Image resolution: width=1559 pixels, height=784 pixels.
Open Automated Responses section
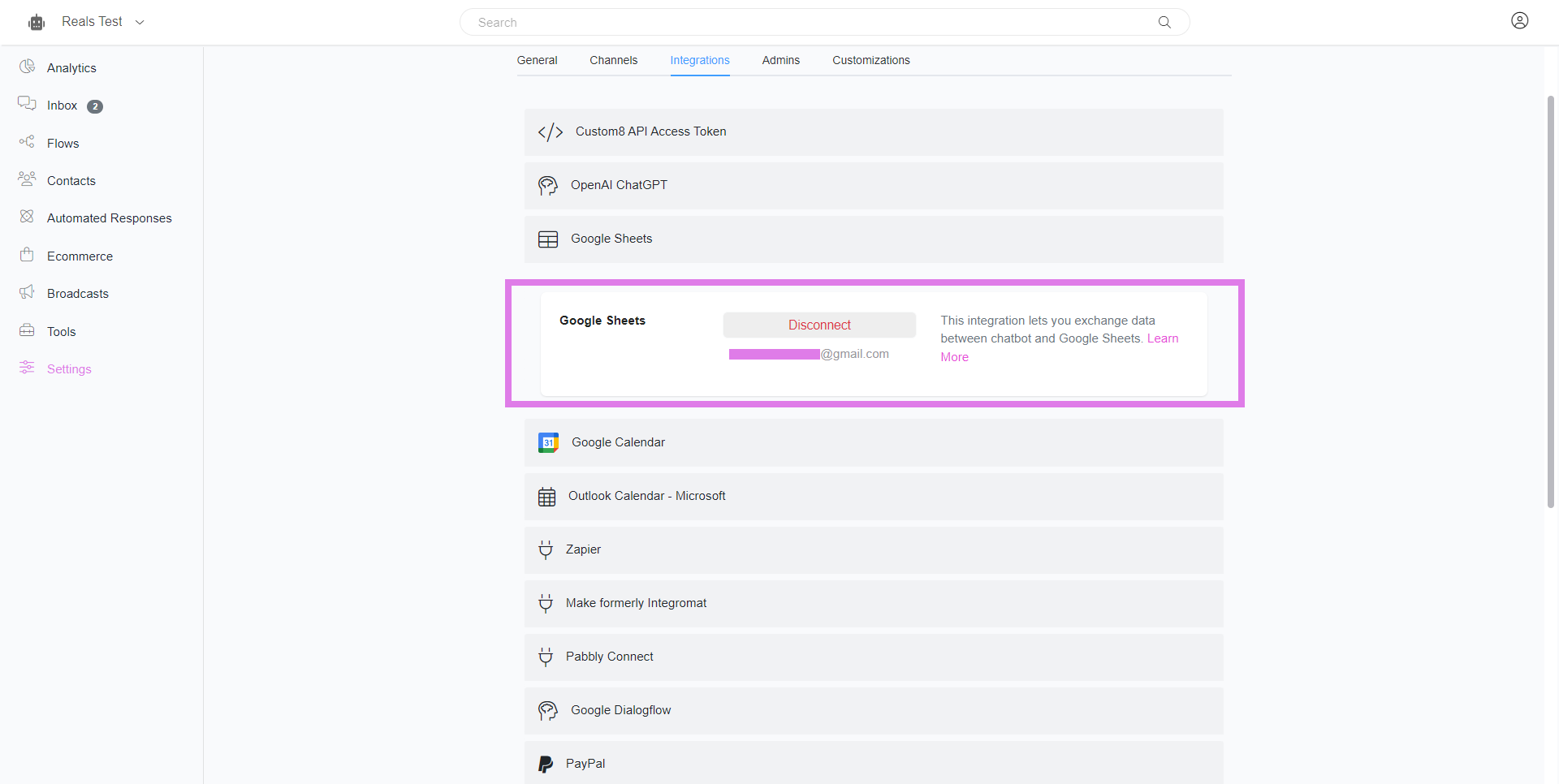(x=109, y=218)
